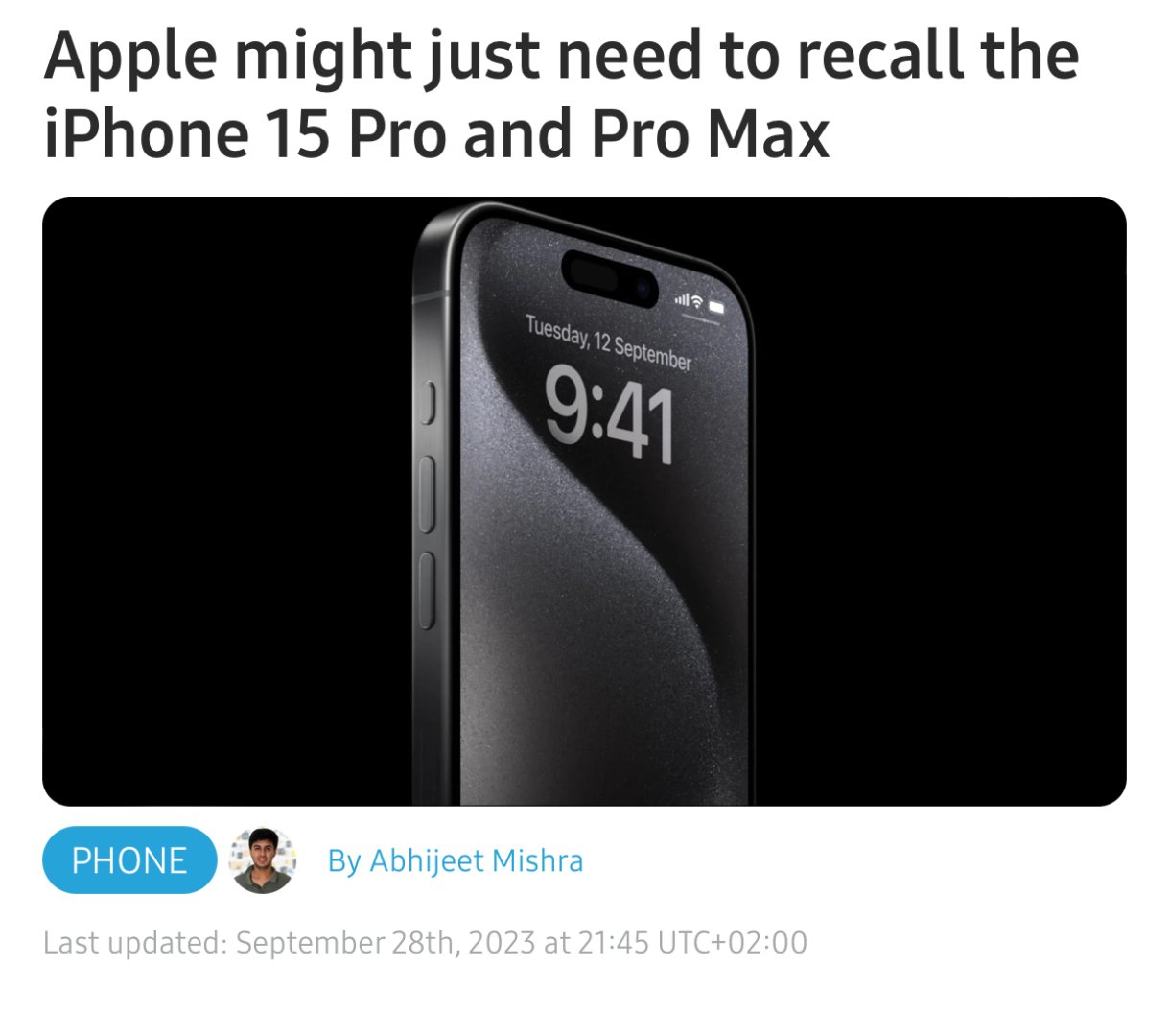
Task: Click the article headline about Apple's recall
Action: point(561,94)
